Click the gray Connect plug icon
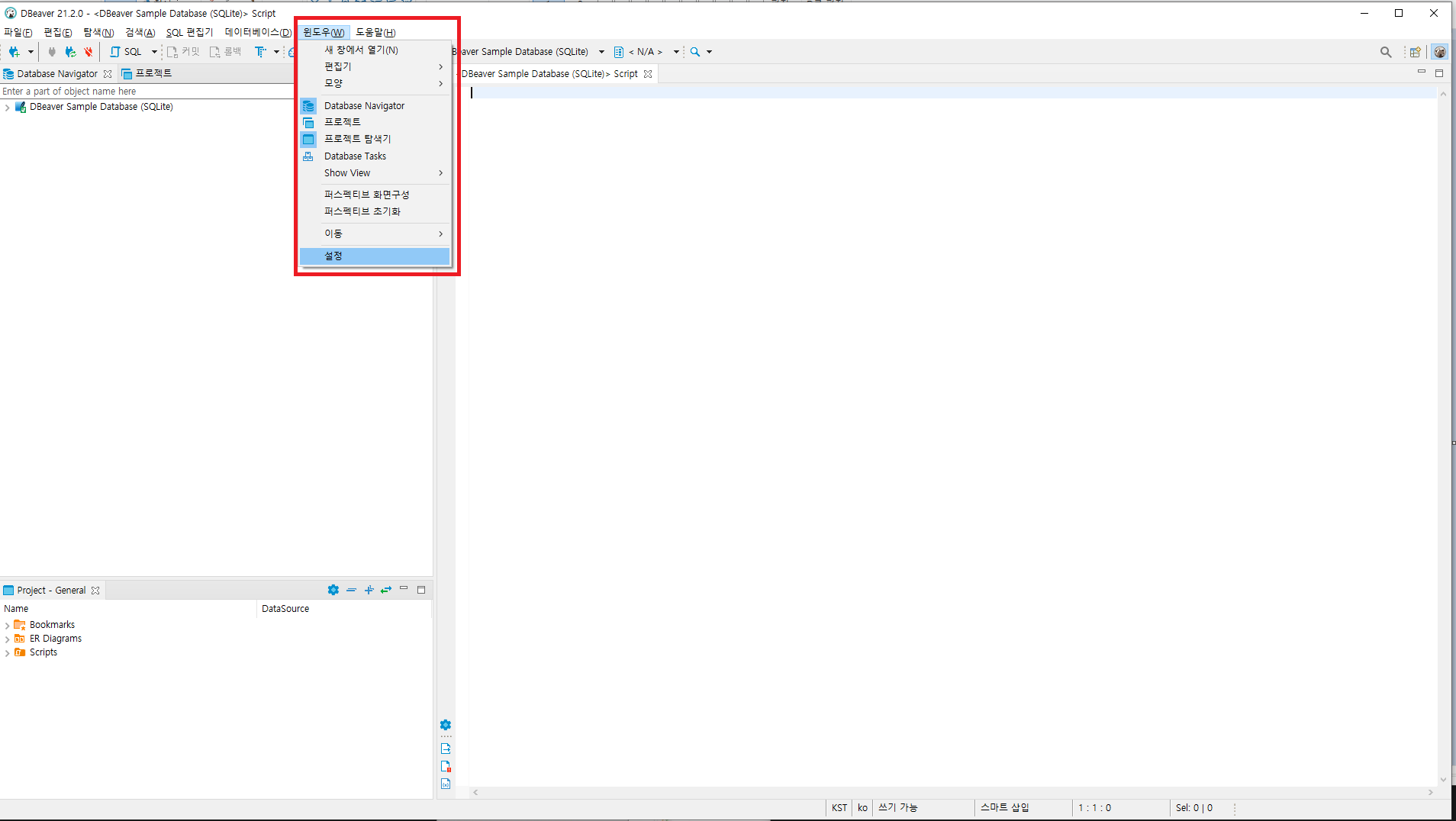This screenshot has width=1456, height=821. [52, 52]
